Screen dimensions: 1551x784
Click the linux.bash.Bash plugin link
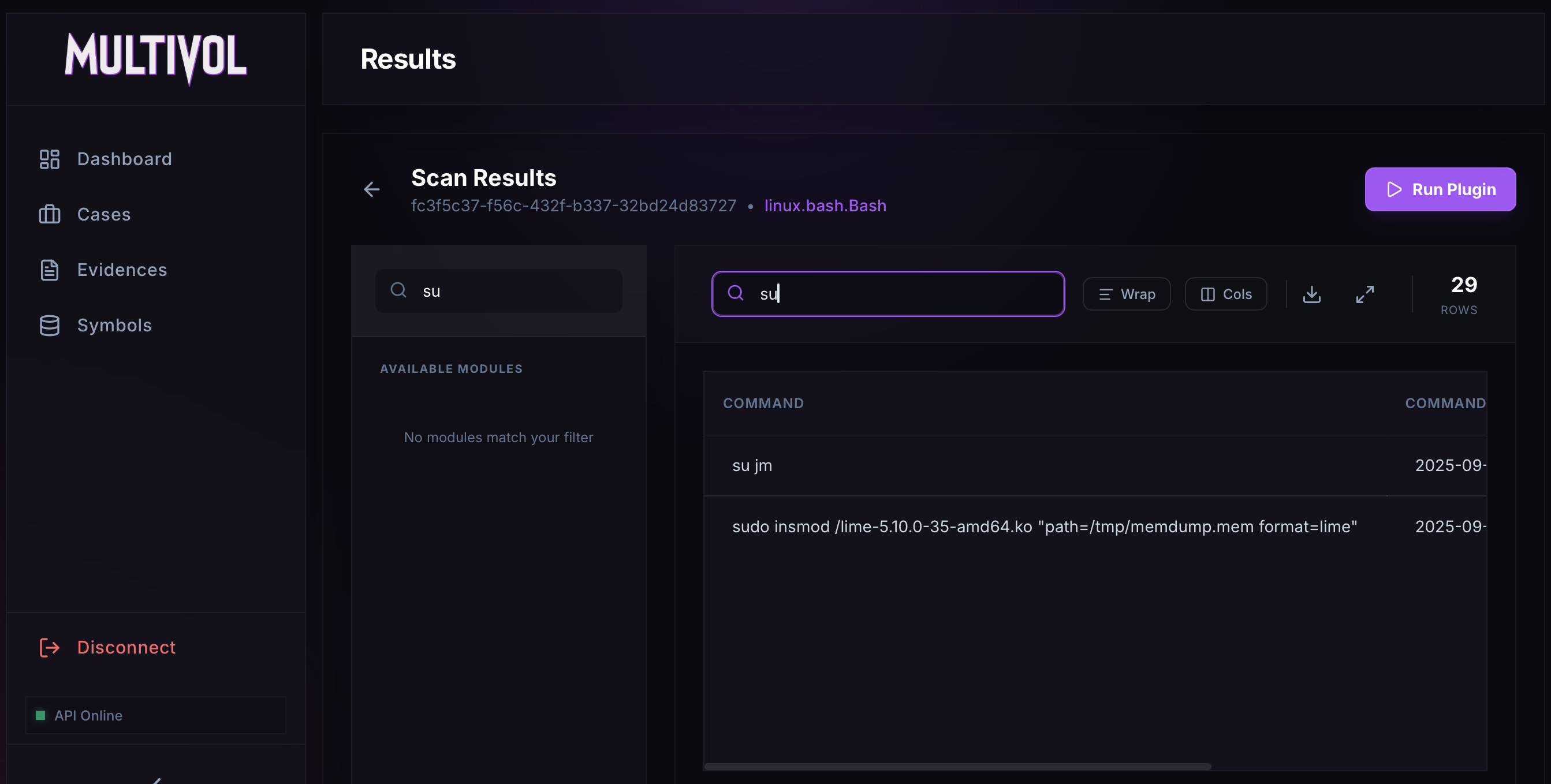click(x=825, y=206)
